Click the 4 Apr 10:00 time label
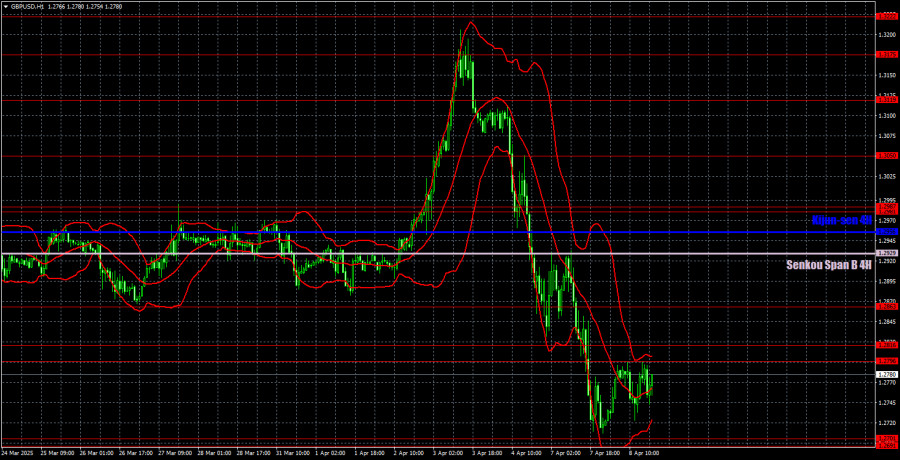Image resolution: width=900 pixels, height=460 pixels. (x=526, y=453)
